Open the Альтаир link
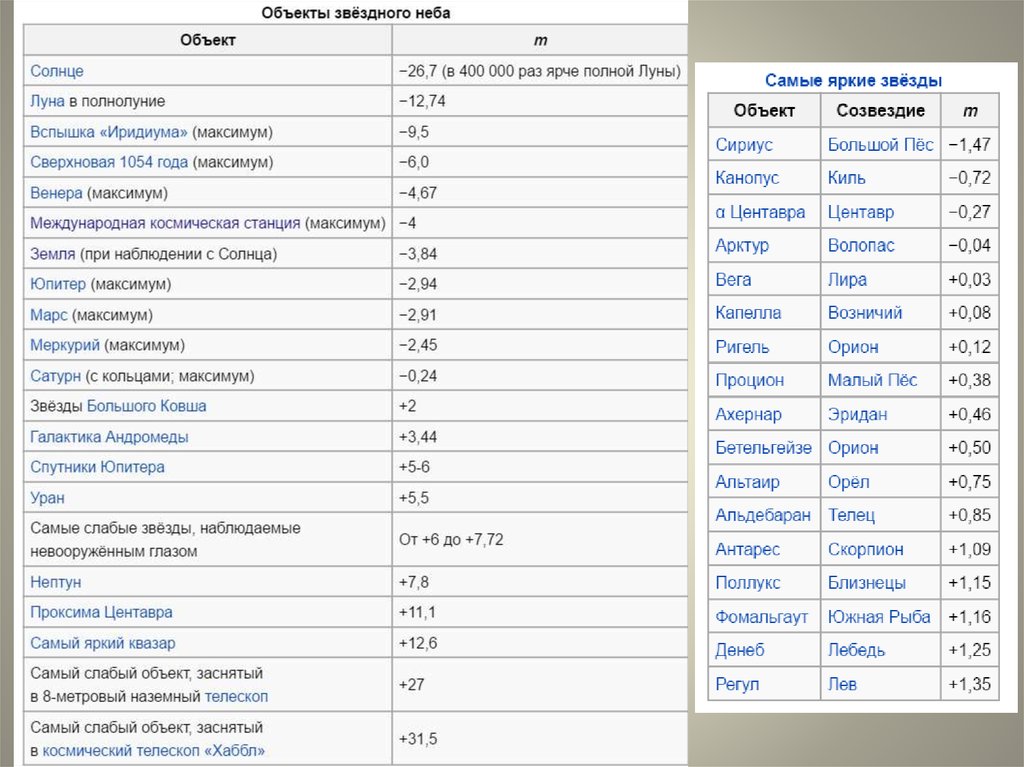 747,481
